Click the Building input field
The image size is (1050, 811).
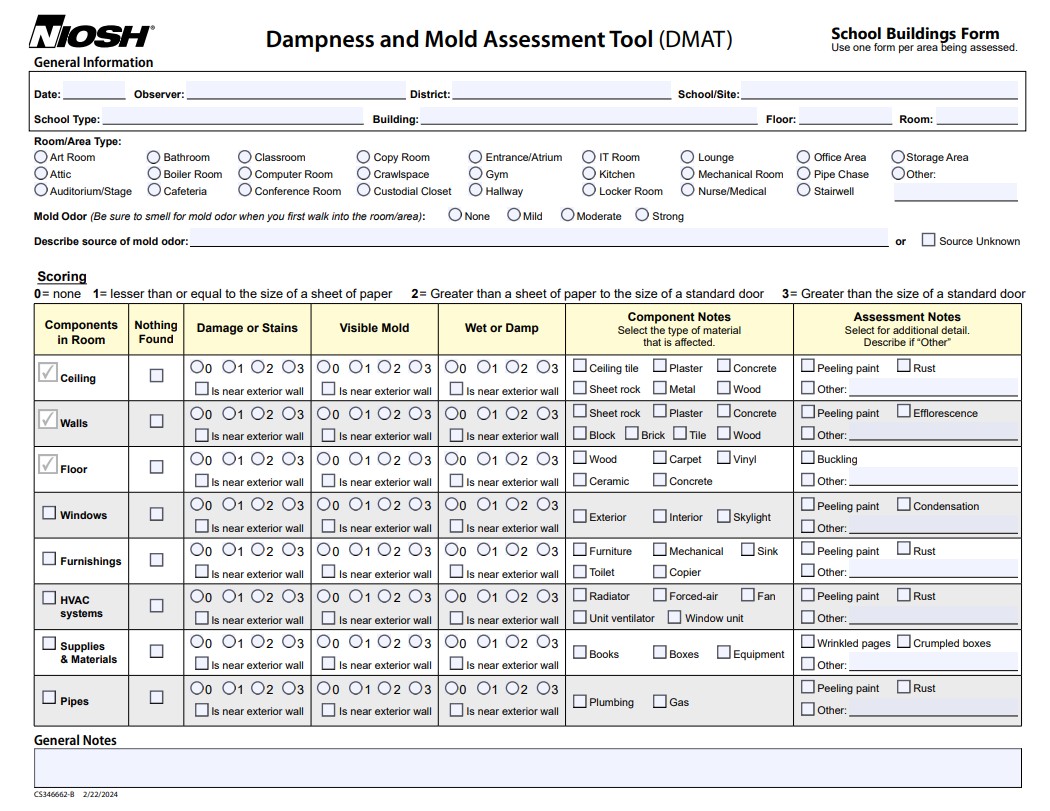(x=589, y=117)
